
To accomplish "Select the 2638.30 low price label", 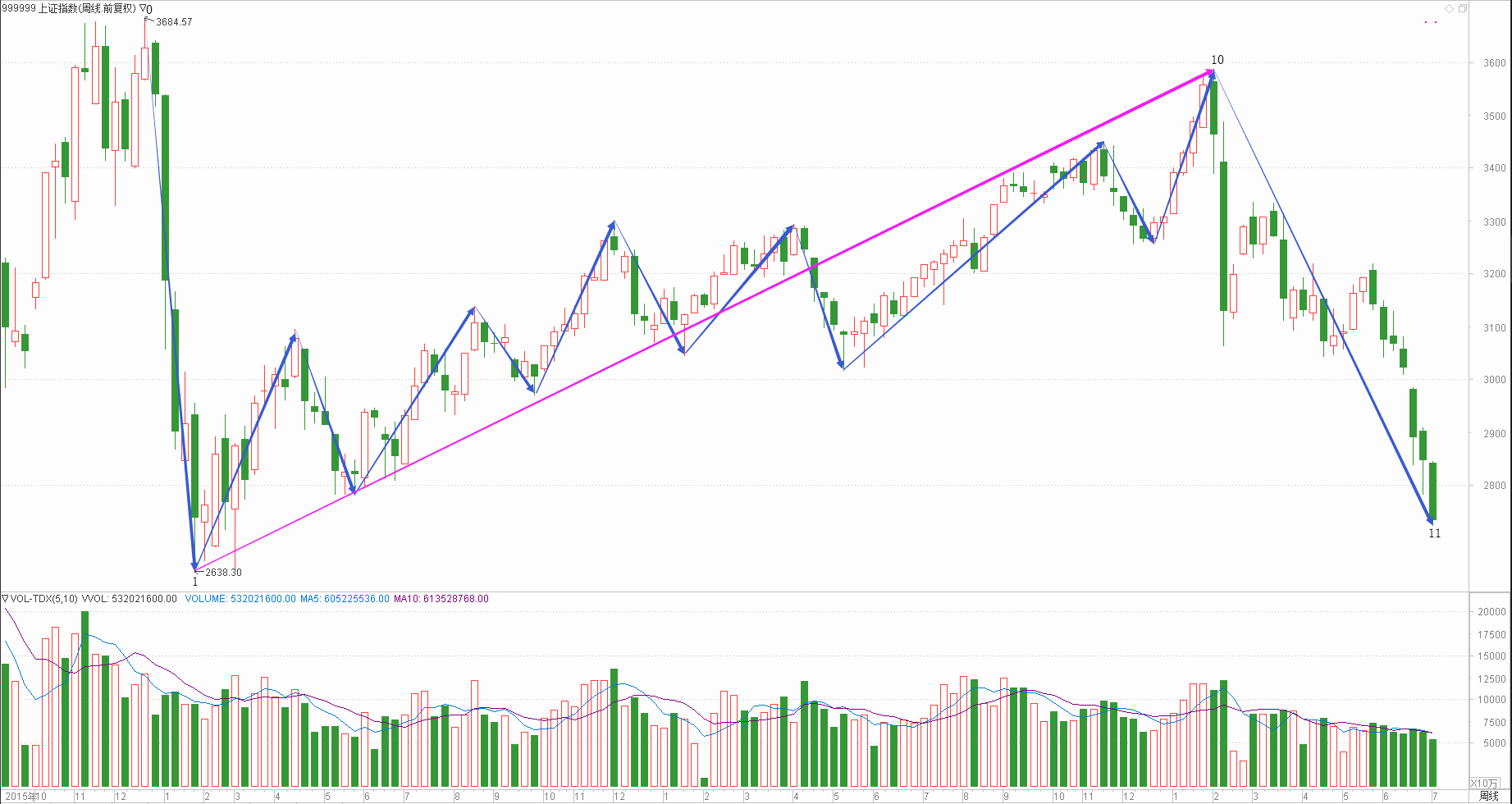I will point(223,573).
